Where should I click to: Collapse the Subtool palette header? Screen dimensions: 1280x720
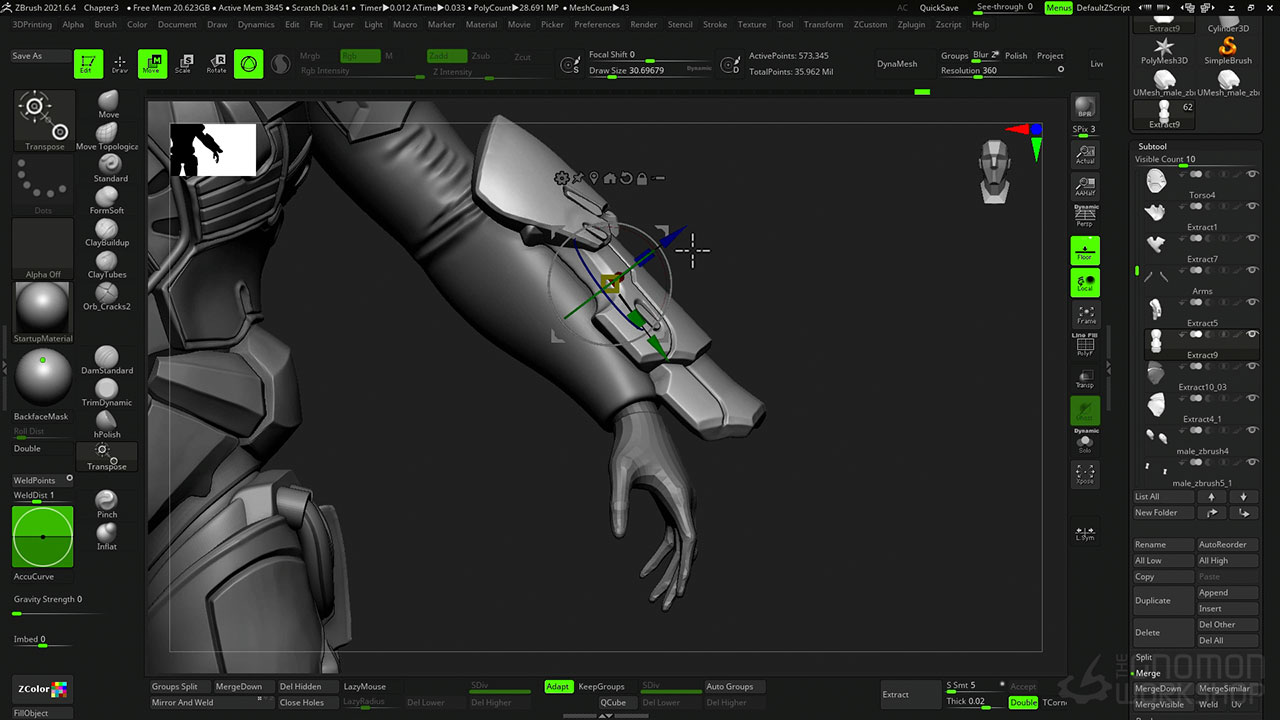(1153, 146)
